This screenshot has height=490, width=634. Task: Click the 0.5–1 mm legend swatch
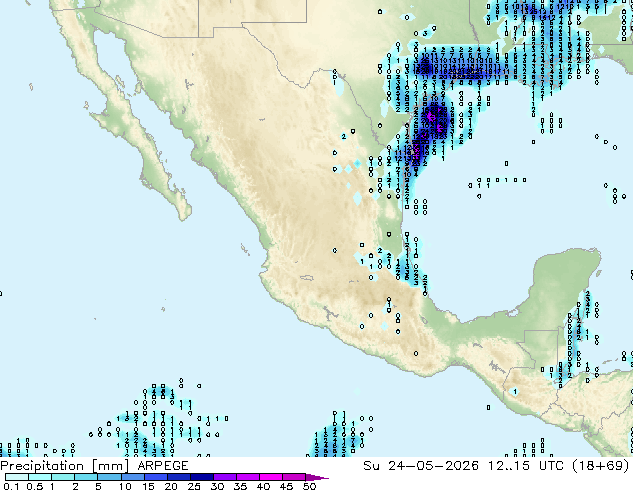click(x=40, y=477)
